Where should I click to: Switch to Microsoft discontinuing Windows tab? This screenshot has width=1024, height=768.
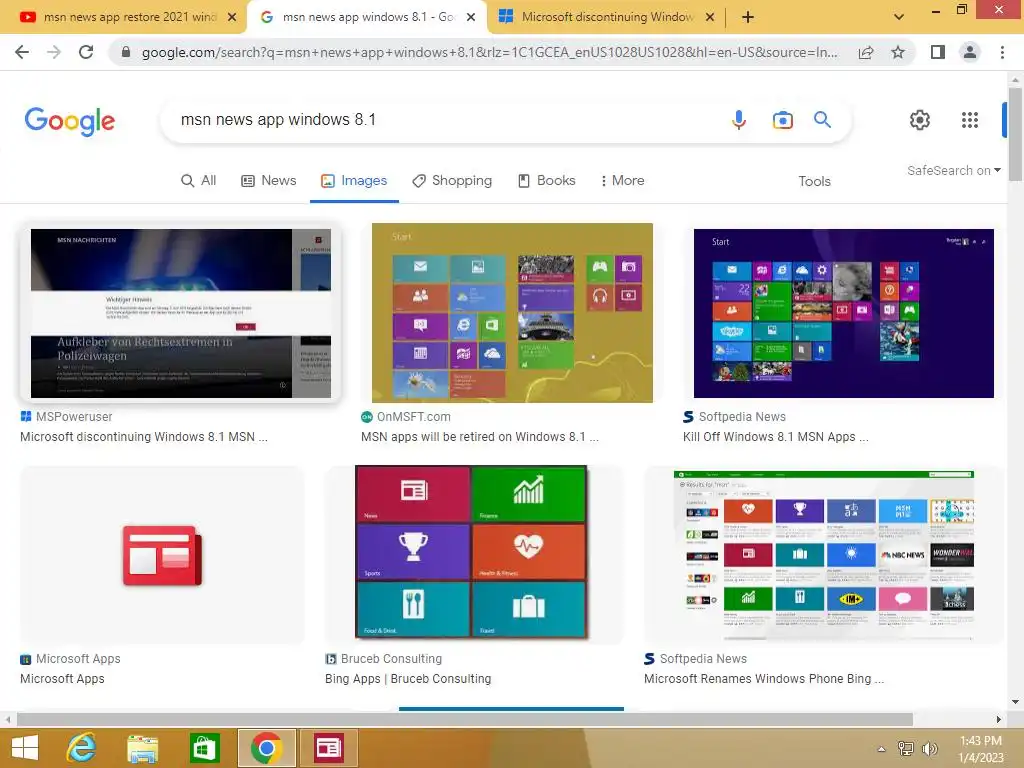[x=605, y=17]
